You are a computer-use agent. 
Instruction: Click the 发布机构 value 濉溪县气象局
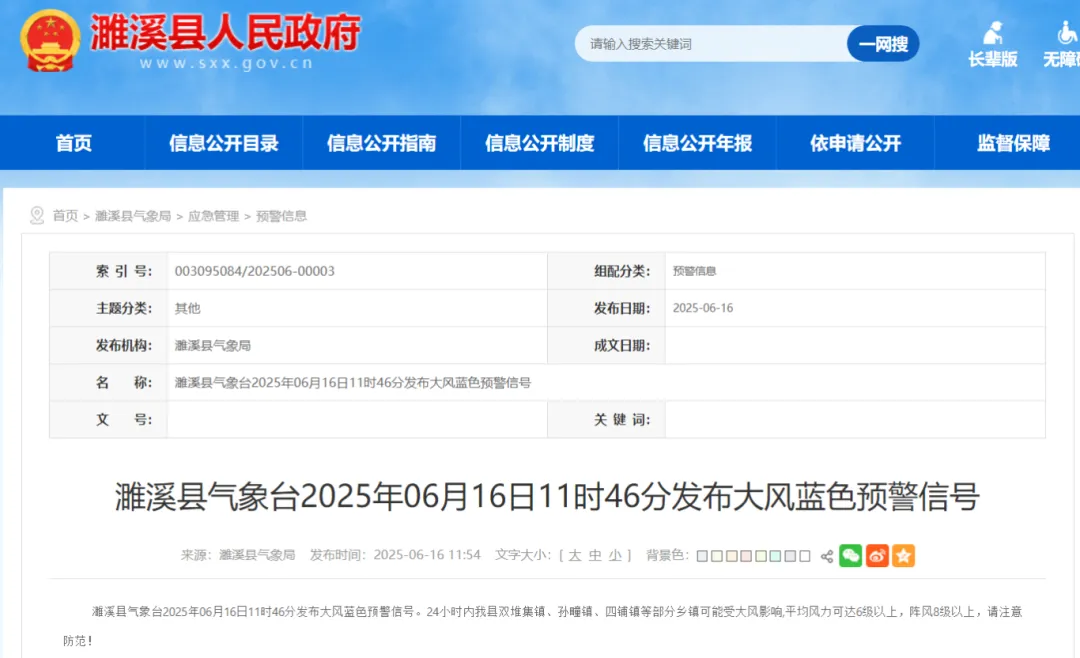(x=212, y=345)
